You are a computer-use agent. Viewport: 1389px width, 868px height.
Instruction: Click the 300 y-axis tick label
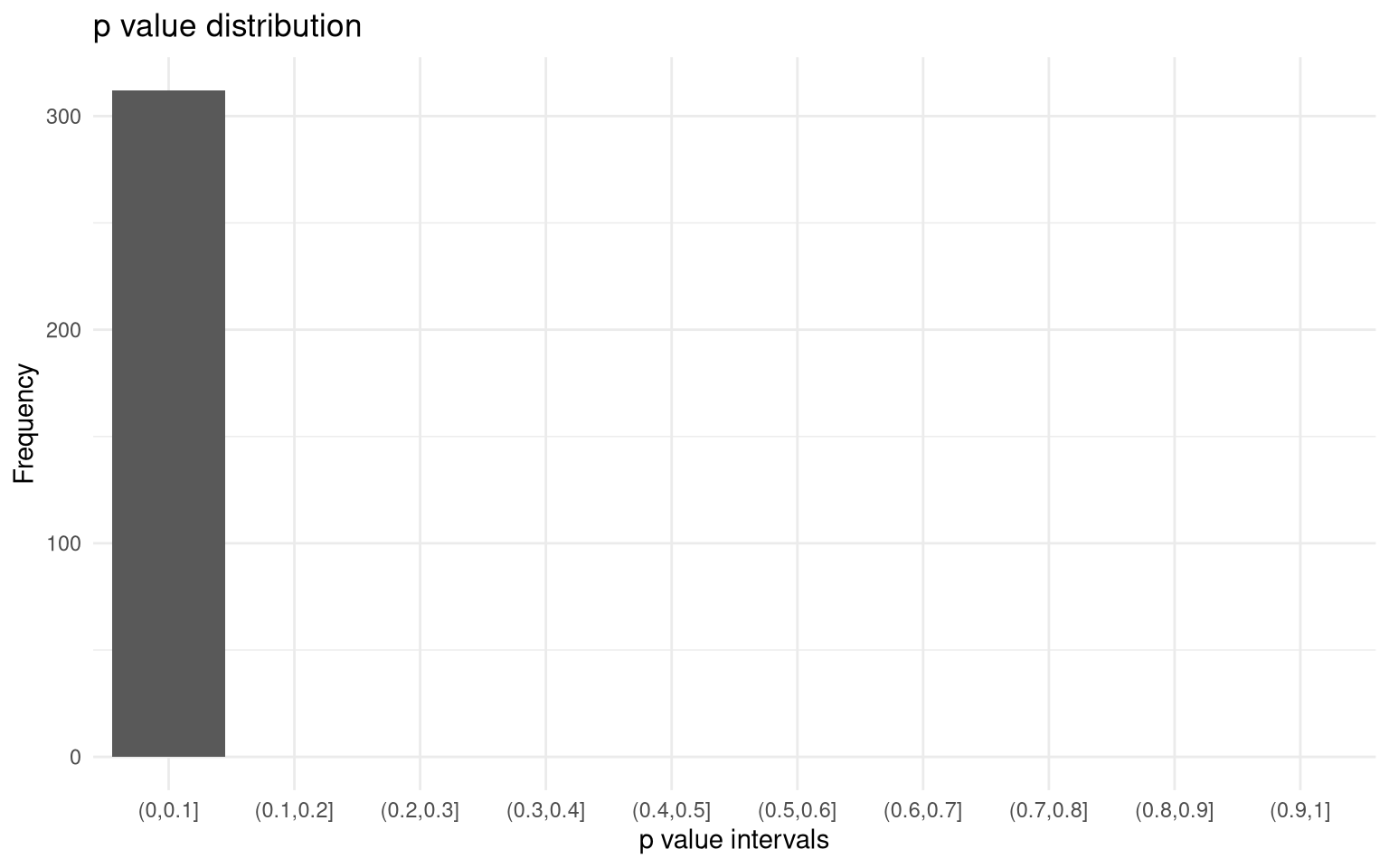tap(63, 117)
